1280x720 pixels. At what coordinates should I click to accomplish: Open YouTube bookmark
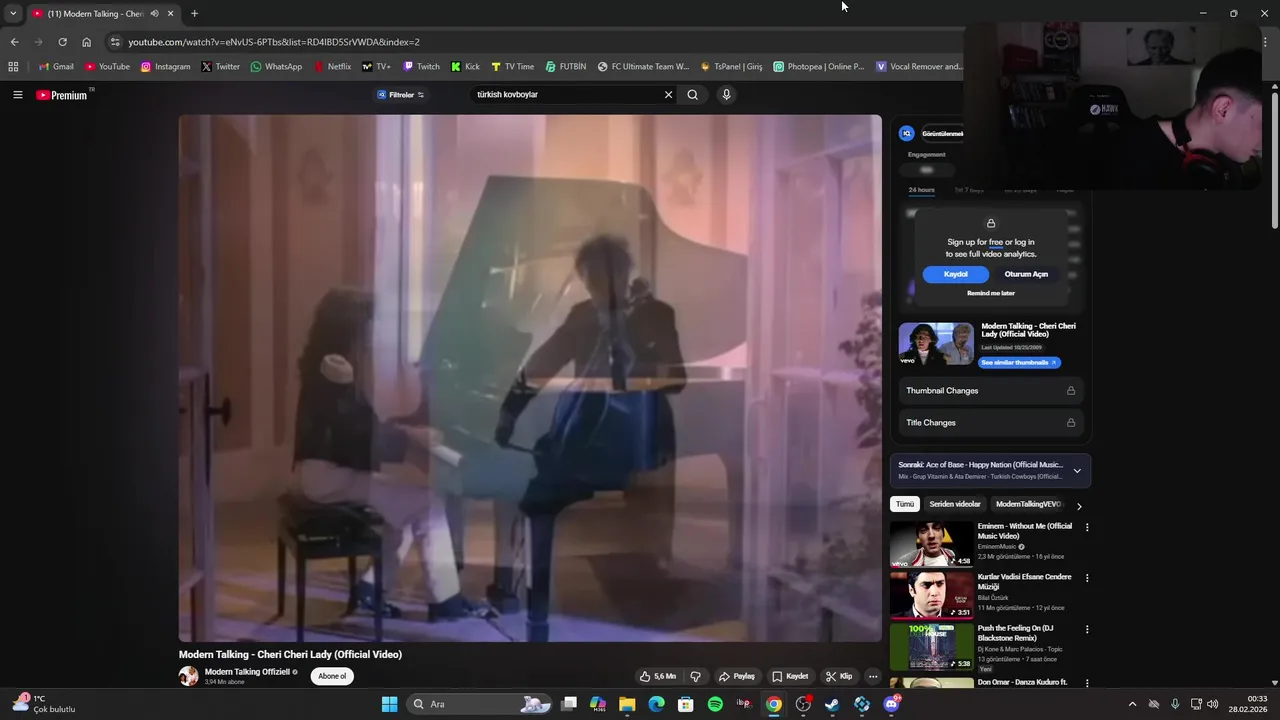(107, 66)
